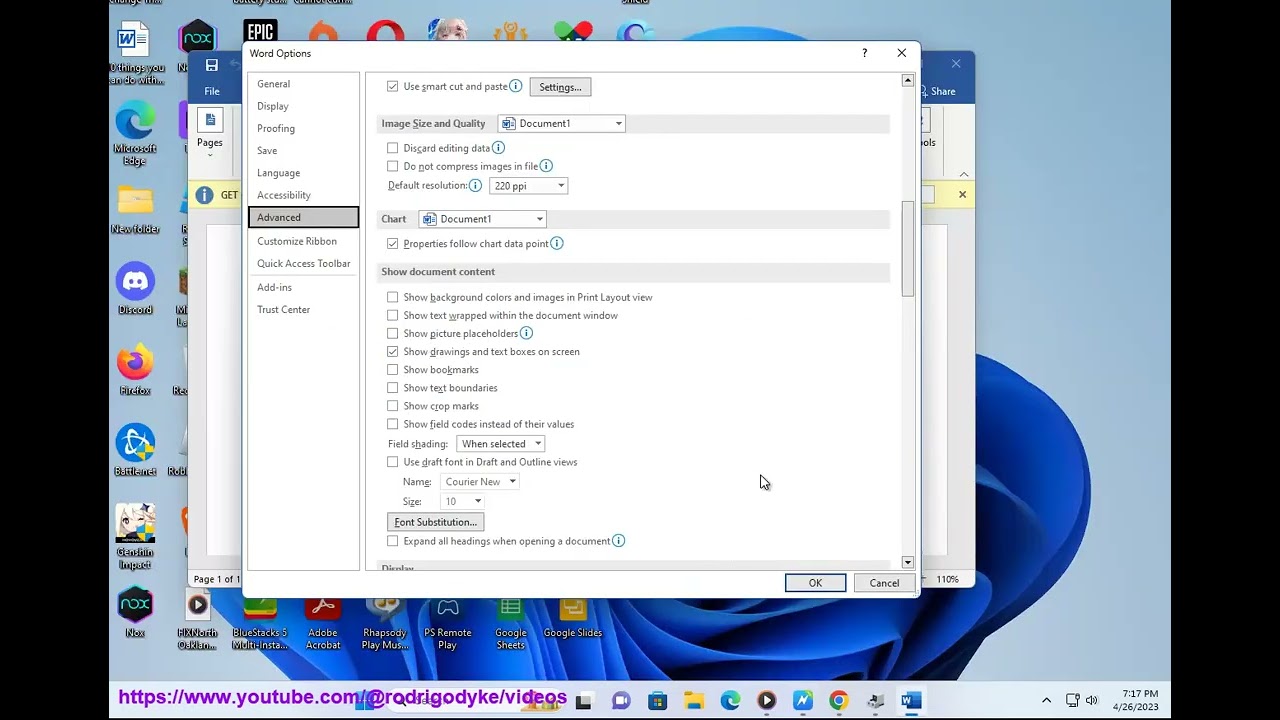
Task: Select Display category in Word Options
Action: (x=303, y=106)
